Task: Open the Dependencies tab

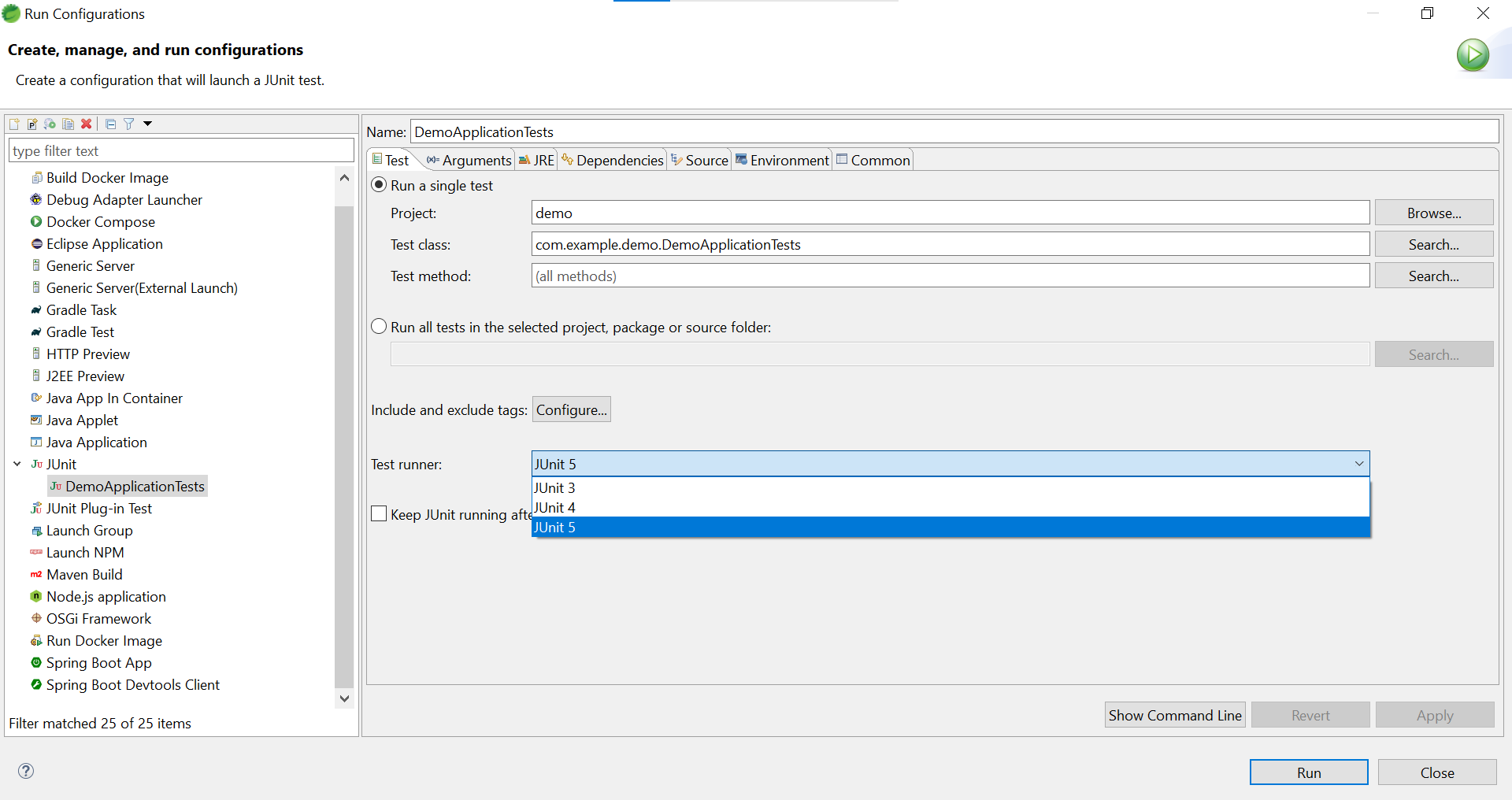Action: 613,160
